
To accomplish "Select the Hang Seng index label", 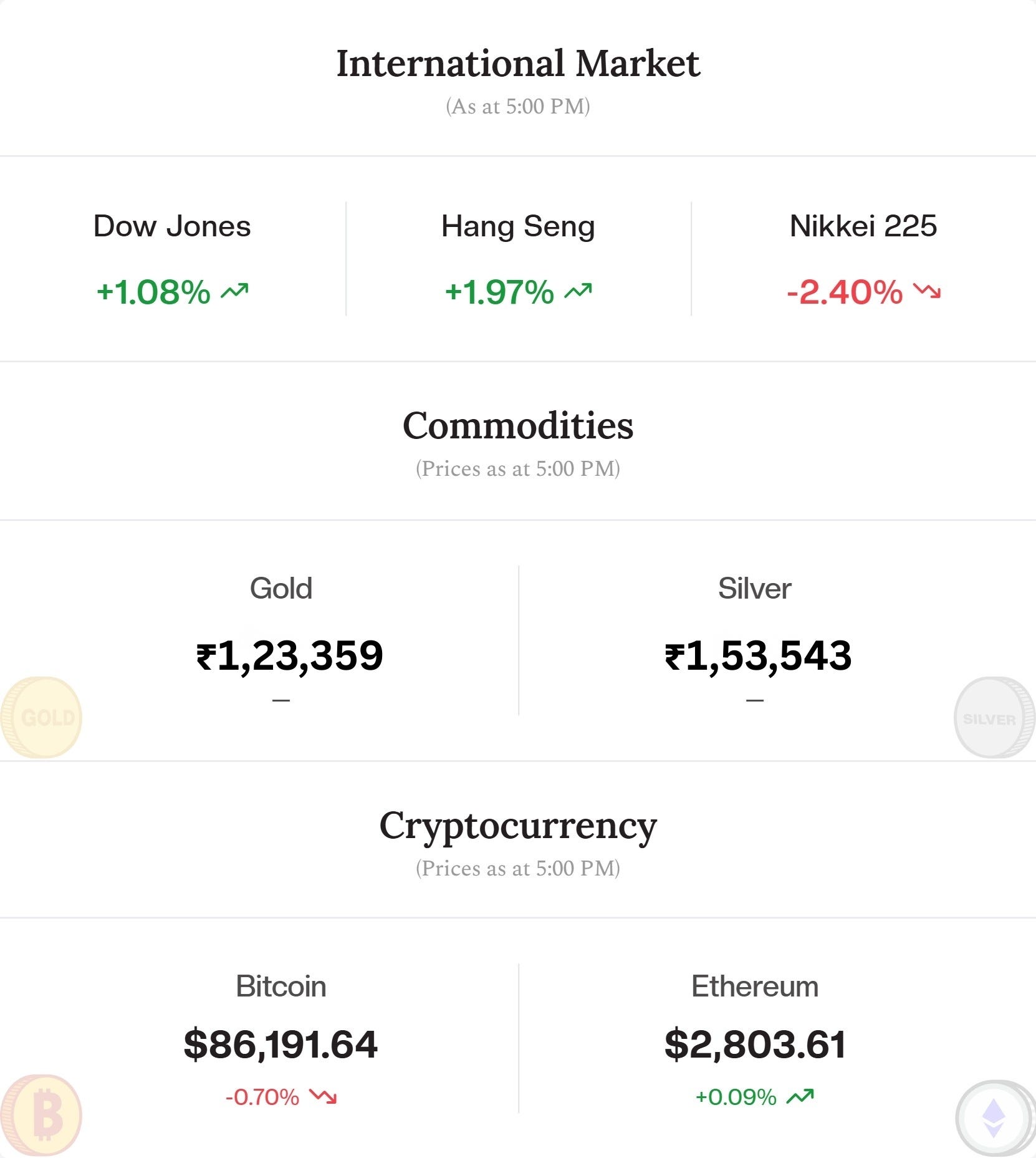I will point(518,226).
